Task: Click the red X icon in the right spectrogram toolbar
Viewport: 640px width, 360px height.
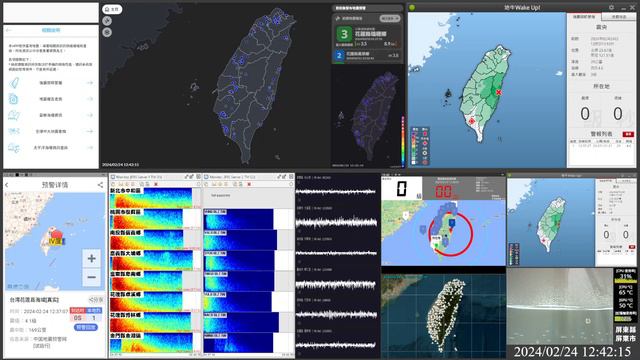Action: (249, 184)
